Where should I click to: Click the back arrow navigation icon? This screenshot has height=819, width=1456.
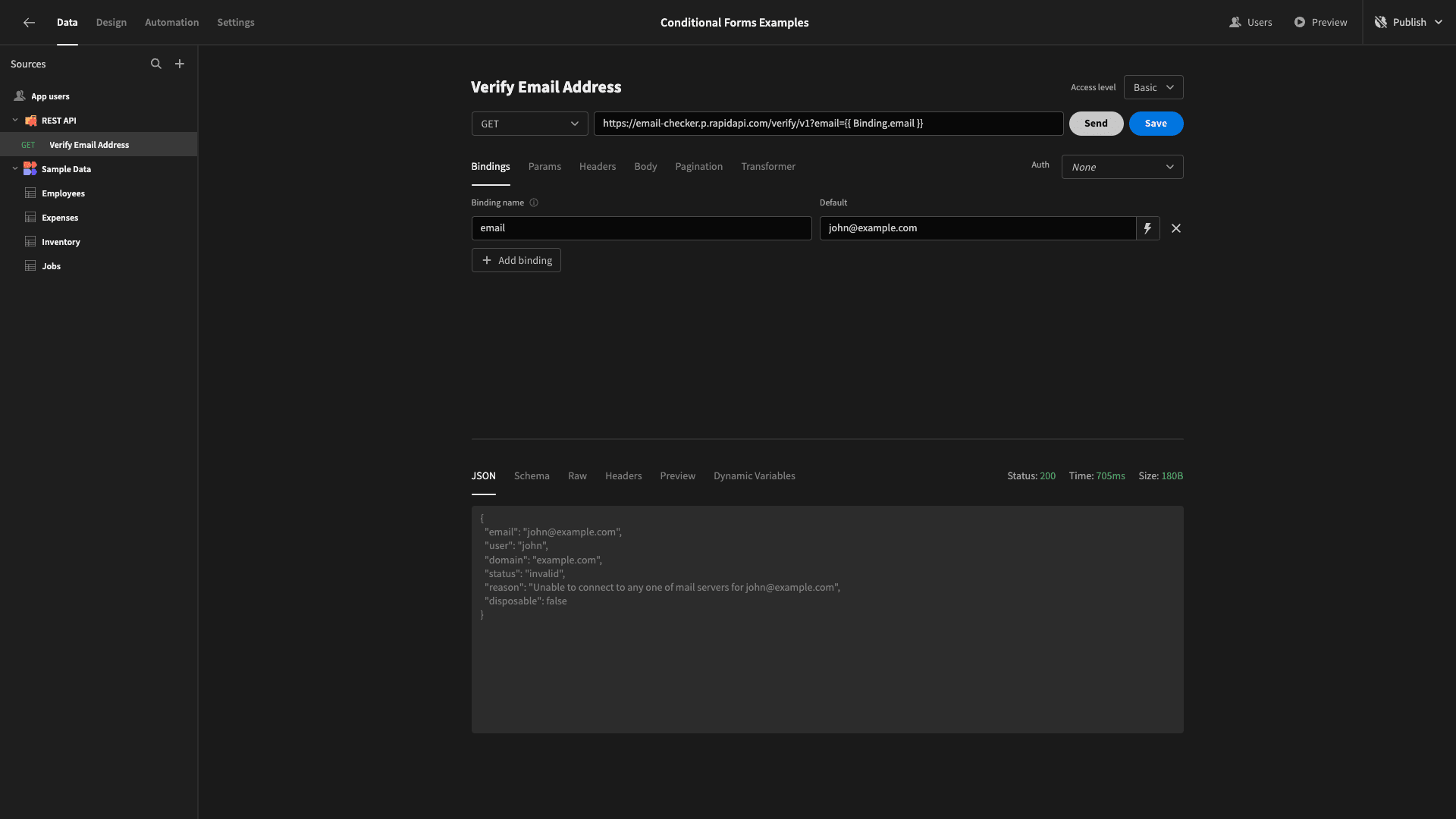click(x=27, y=22)
